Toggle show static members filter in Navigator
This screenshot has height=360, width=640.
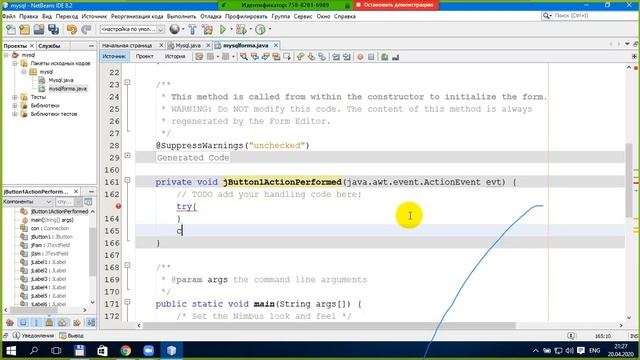pos(36,323)
